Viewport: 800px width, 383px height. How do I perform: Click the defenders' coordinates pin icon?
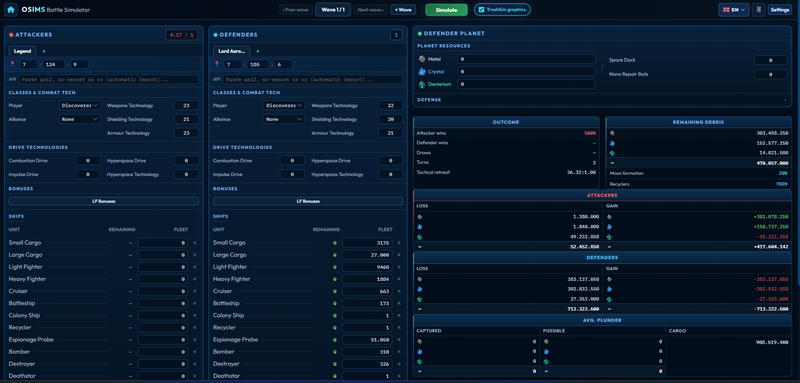(x=217, y=64)
